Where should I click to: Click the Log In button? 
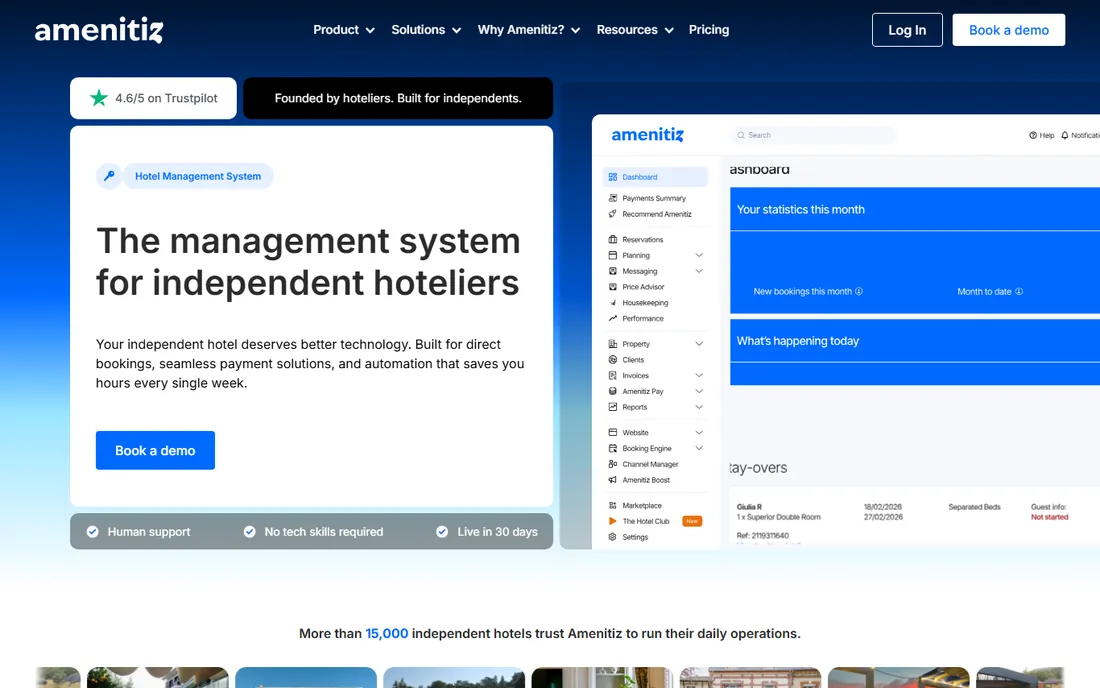tap(907, 30)
